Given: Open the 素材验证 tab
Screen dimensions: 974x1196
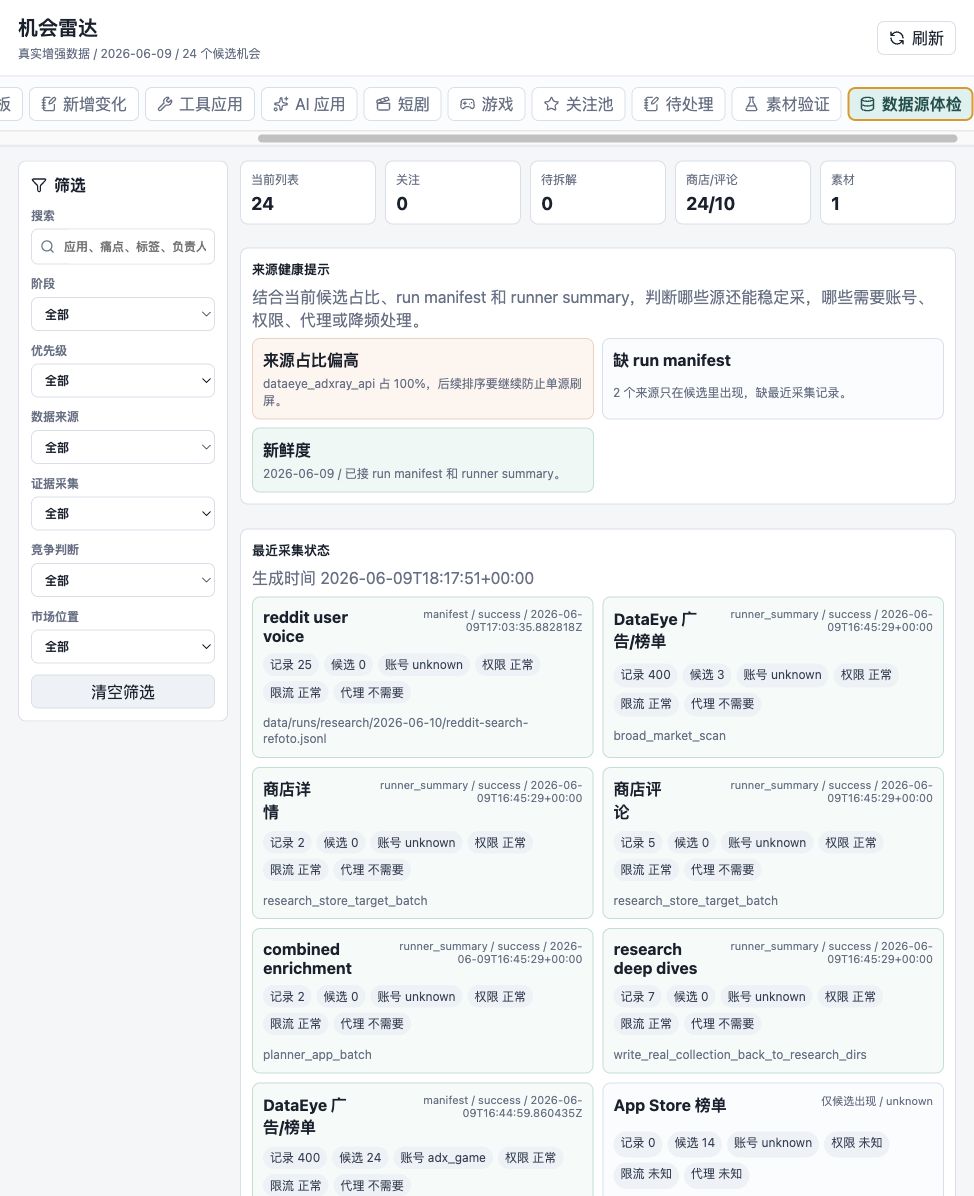Looking at the screenshot, I should (x=786, y=104).
